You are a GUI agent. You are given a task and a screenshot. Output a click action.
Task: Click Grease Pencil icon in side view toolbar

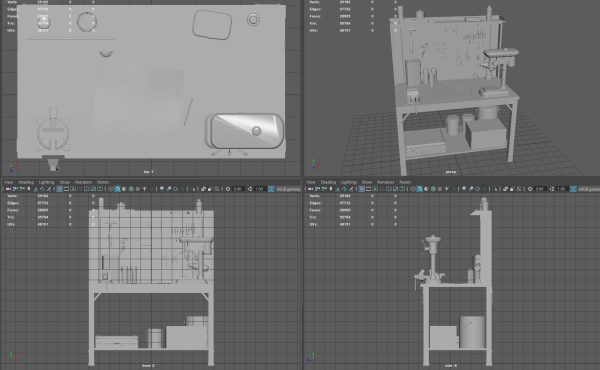(x=351, y=189)
